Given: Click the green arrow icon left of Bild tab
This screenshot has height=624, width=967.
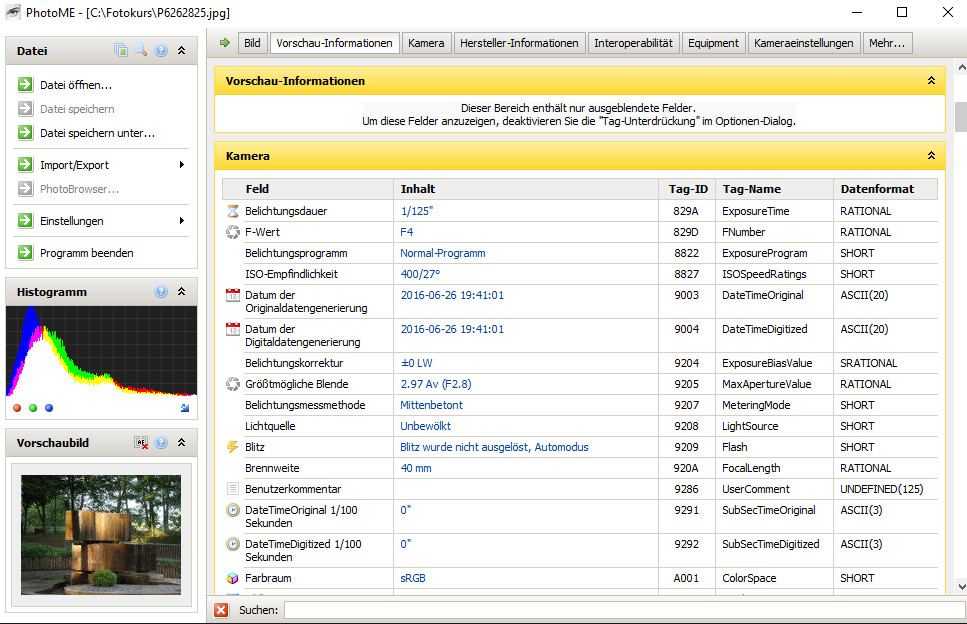Looking at the screenshot, I should pos(225,43).
